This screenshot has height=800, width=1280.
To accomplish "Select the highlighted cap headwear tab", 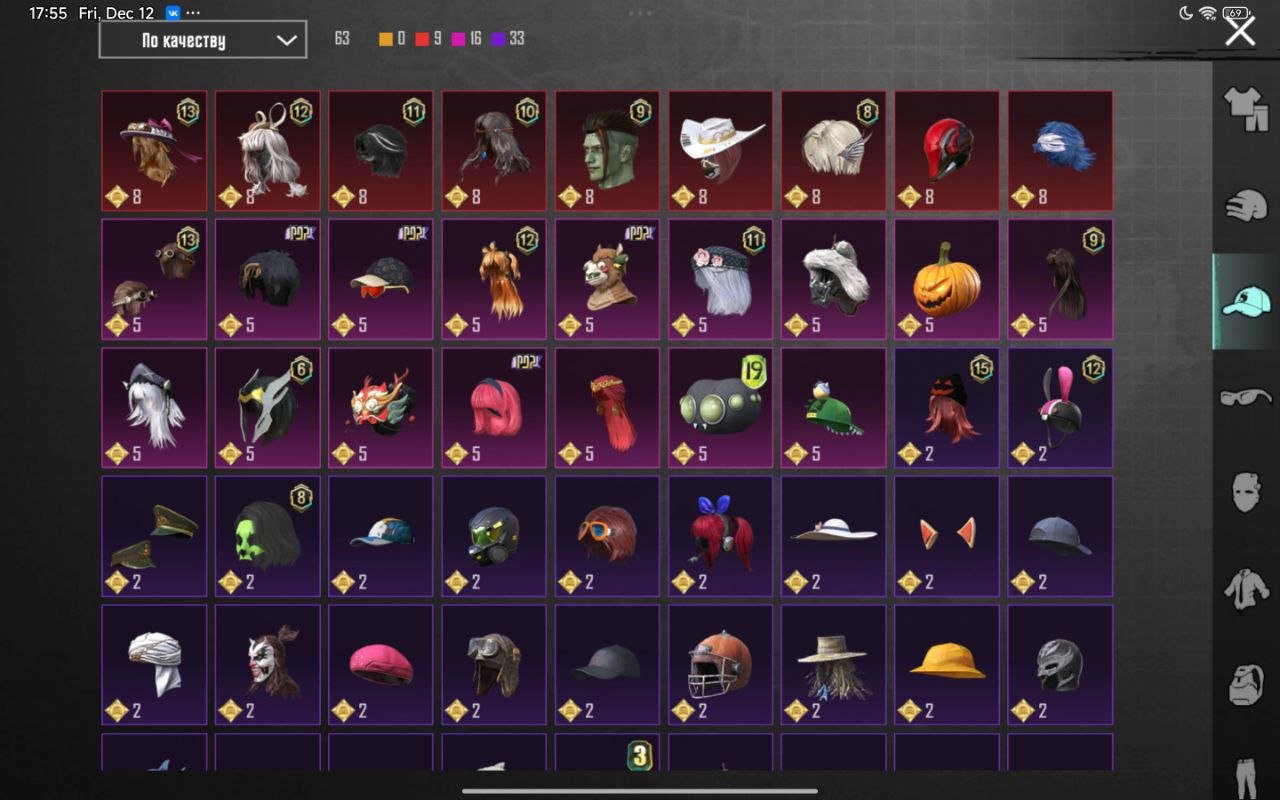I will point(1246,301).
